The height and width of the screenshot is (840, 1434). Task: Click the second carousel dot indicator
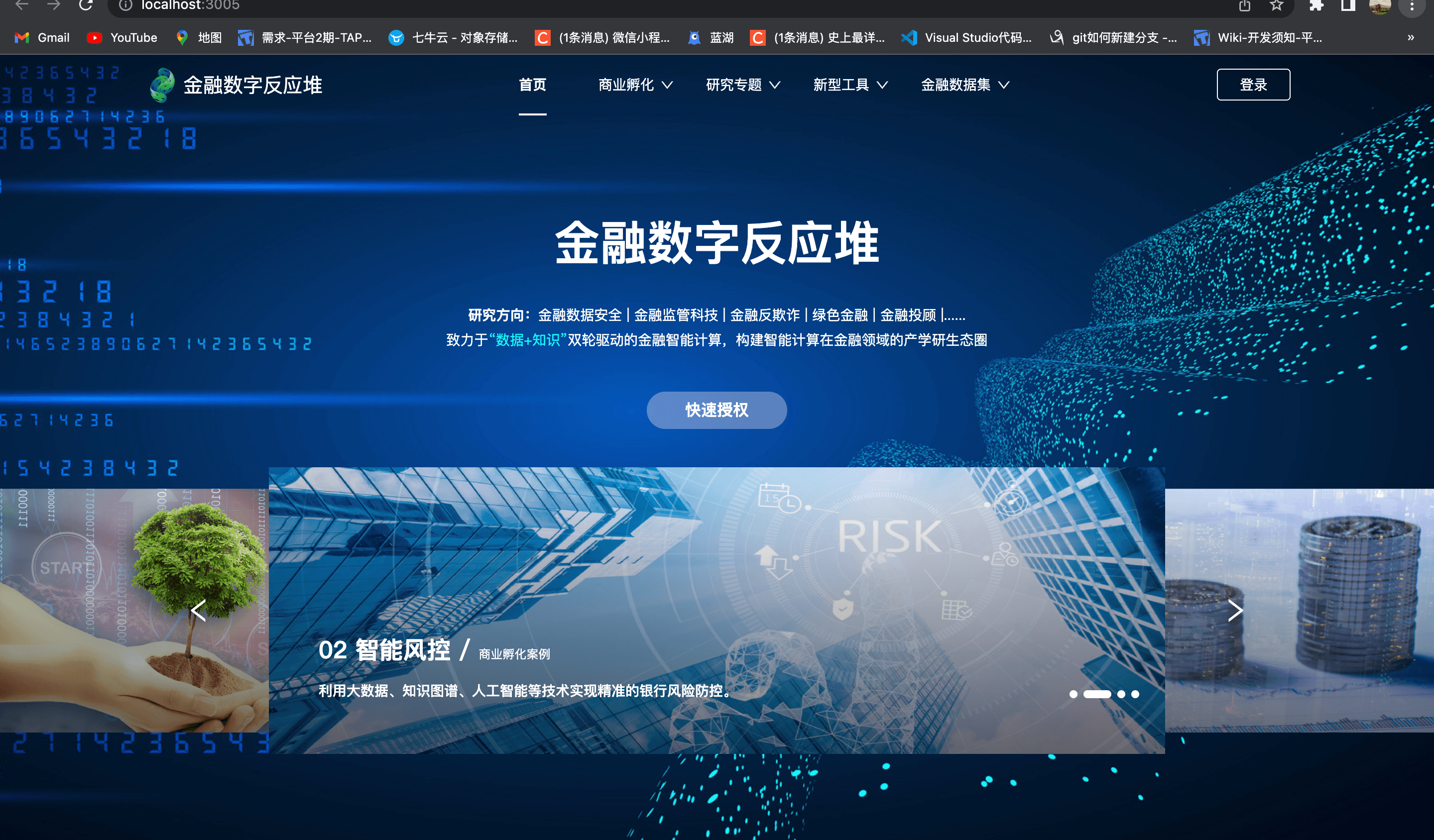point(1096,693)
